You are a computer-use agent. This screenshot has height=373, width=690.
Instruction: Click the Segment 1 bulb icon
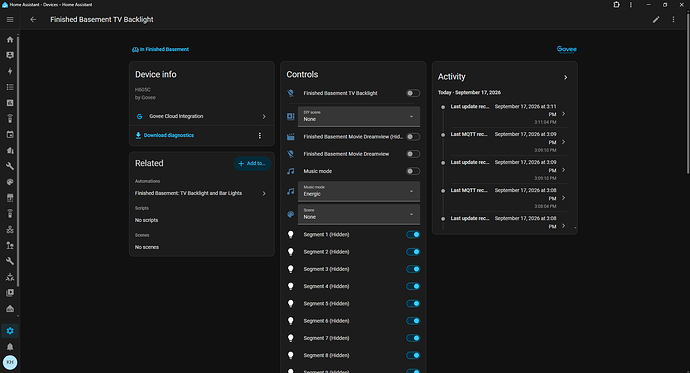(290, 234)
